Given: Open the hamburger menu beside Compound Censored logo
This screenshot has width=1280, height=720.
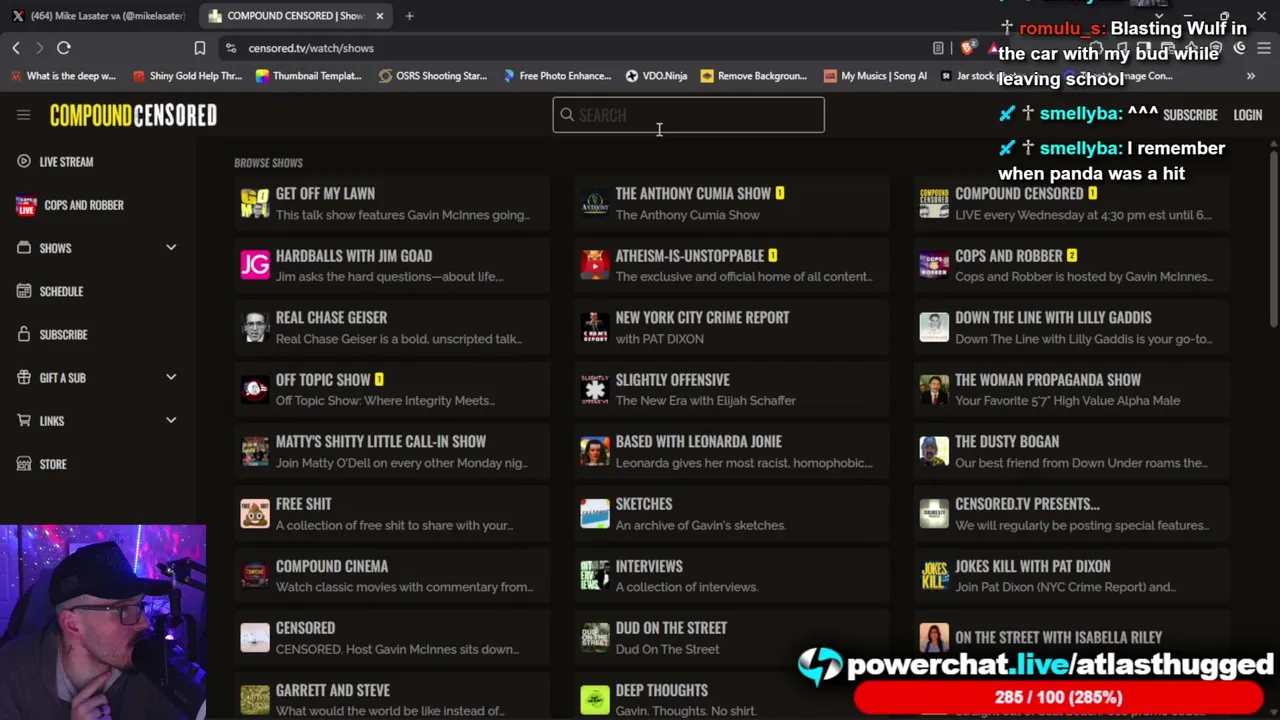Looking at the screenshot, I should [23, 115].
